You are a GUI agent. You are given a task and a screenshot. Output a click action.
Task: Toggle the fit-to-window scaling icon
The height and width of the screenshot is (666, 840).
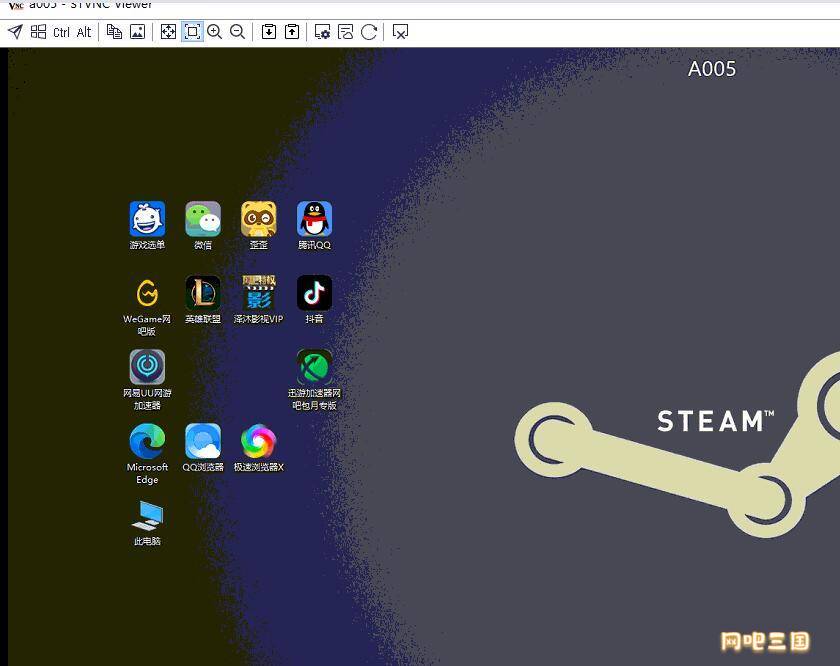click(x=192, y=32)
